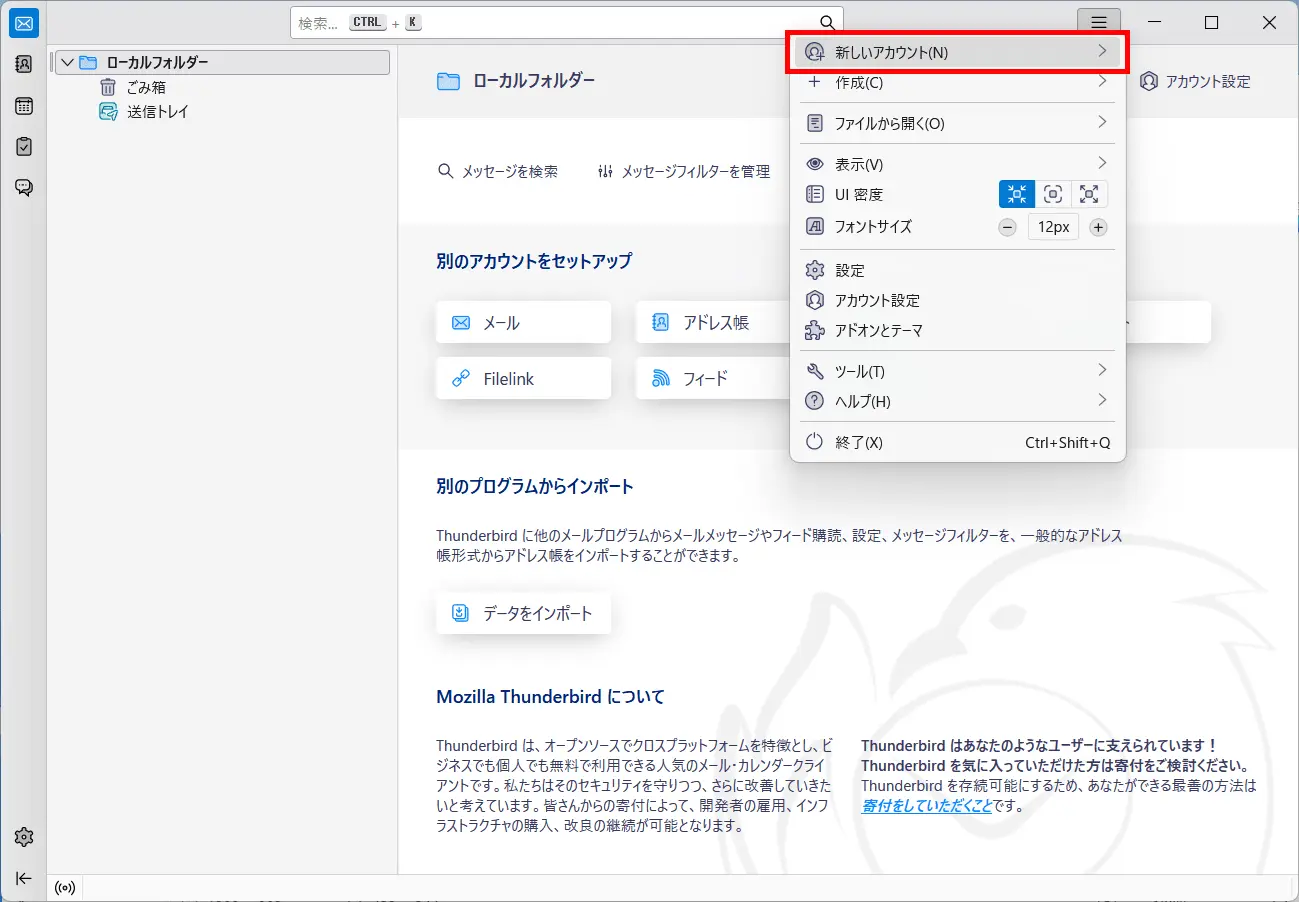Select relaxed UI density option
Viewport: 1300px width, 902px height.
(x=1089, y=194)
